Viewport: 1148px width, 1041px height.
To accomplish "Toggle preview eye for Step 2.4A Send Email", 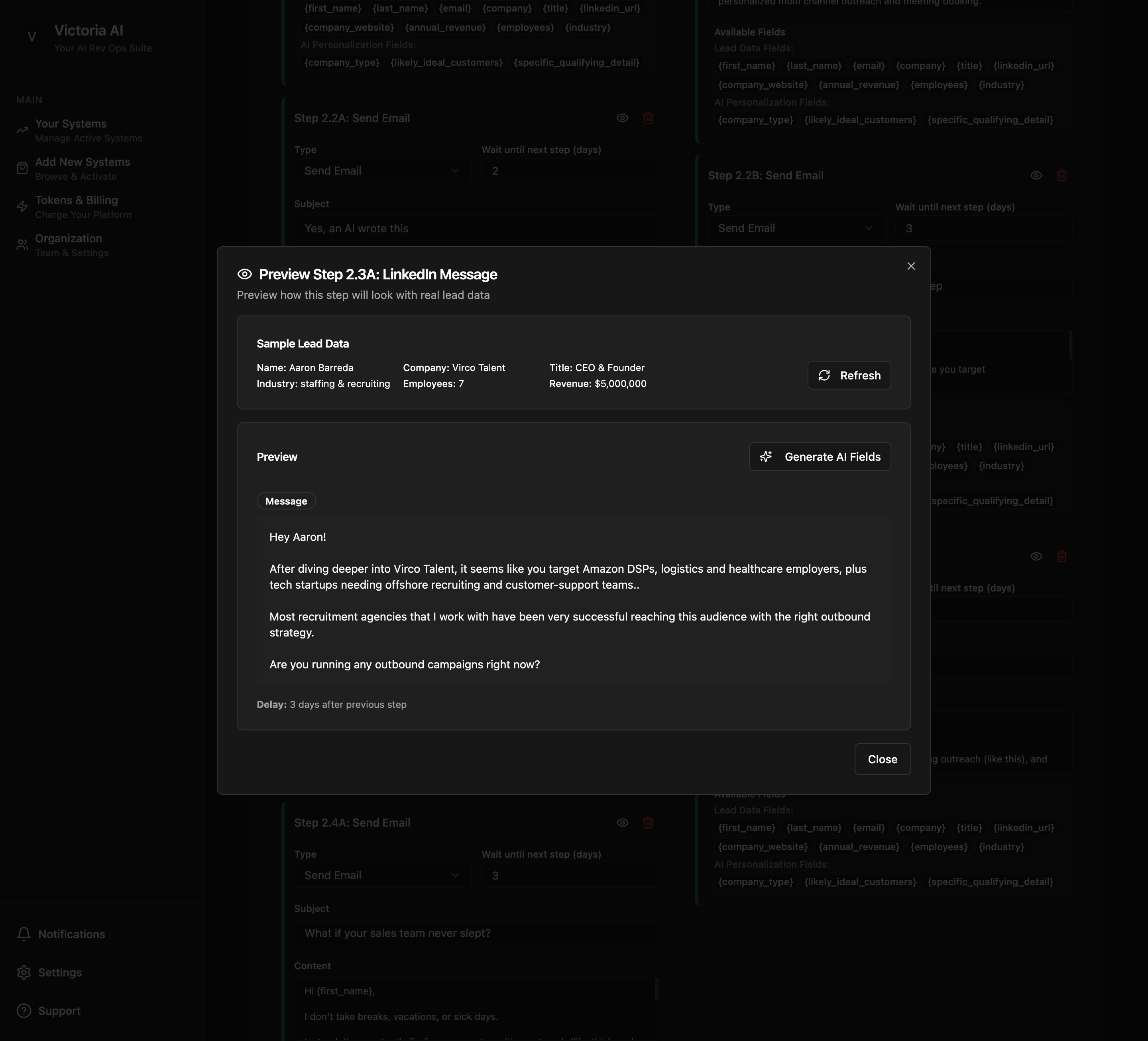I will pos(622,822).
